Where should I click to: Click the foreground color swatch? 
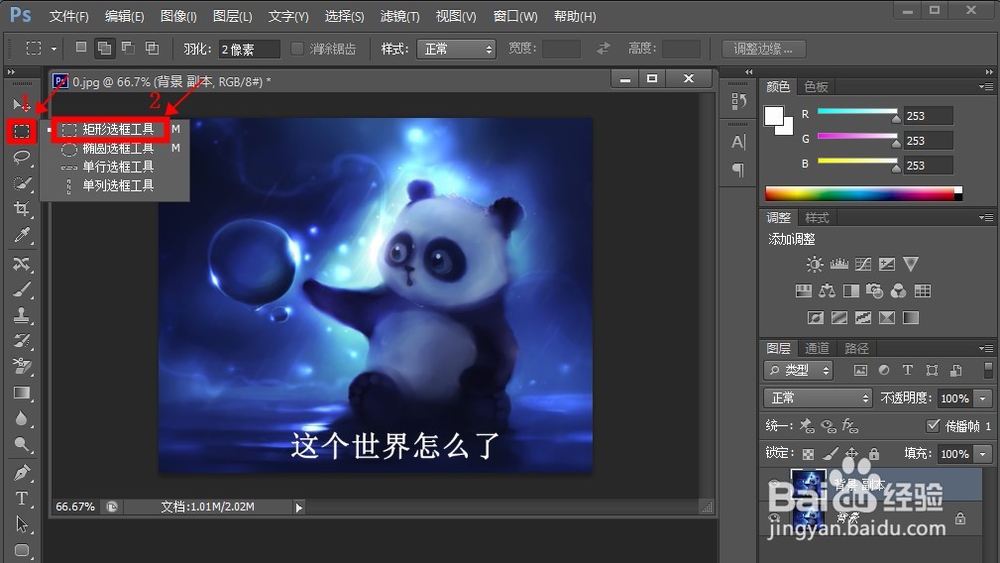pyautogui.click(x=774, y=116)
